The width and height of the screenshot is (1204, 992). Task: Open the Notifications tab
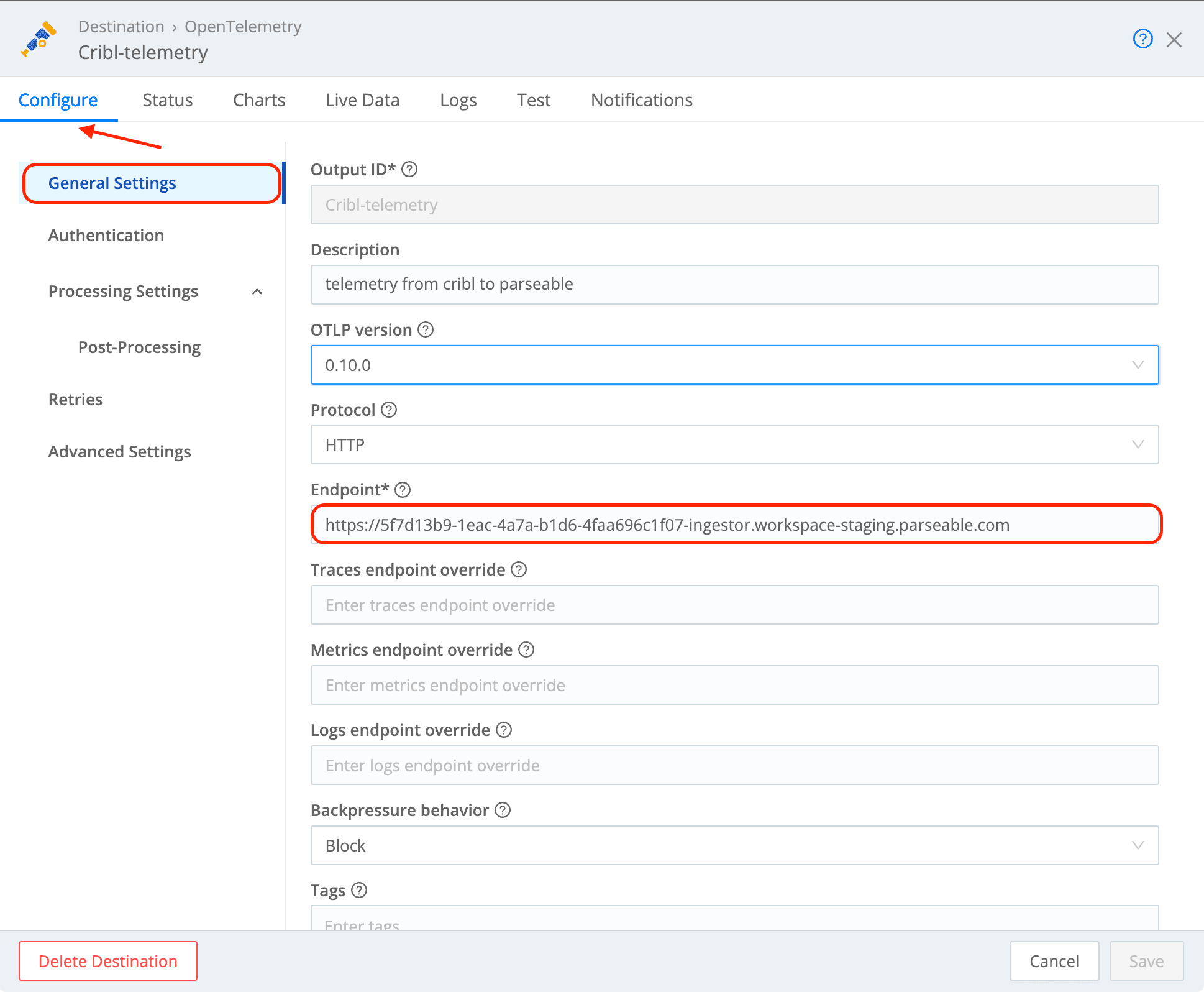641,99
